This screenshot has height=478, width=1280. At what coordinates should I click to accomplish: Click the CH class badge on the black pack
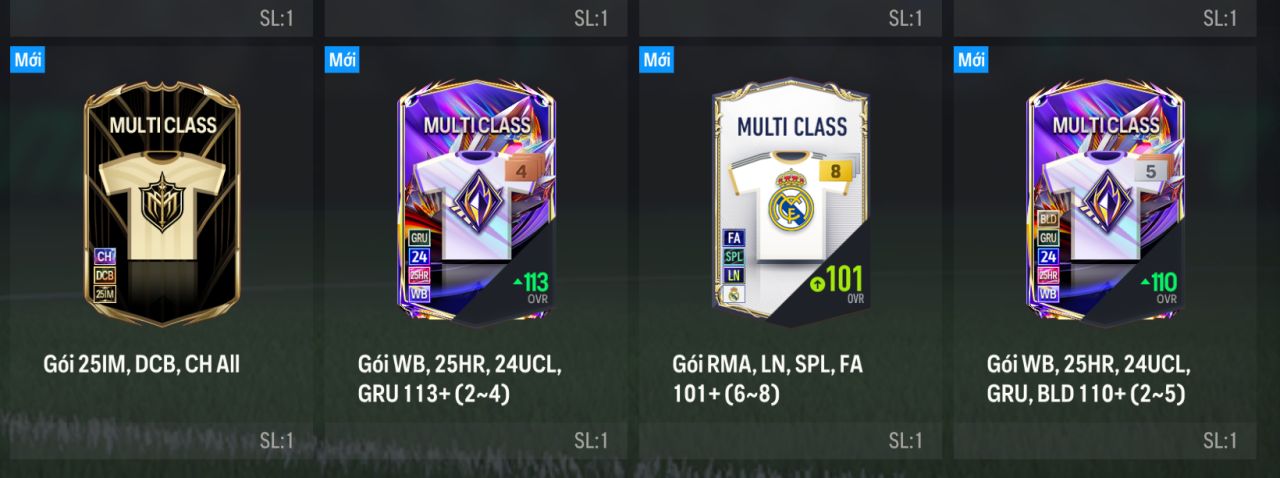click(105, 257)
